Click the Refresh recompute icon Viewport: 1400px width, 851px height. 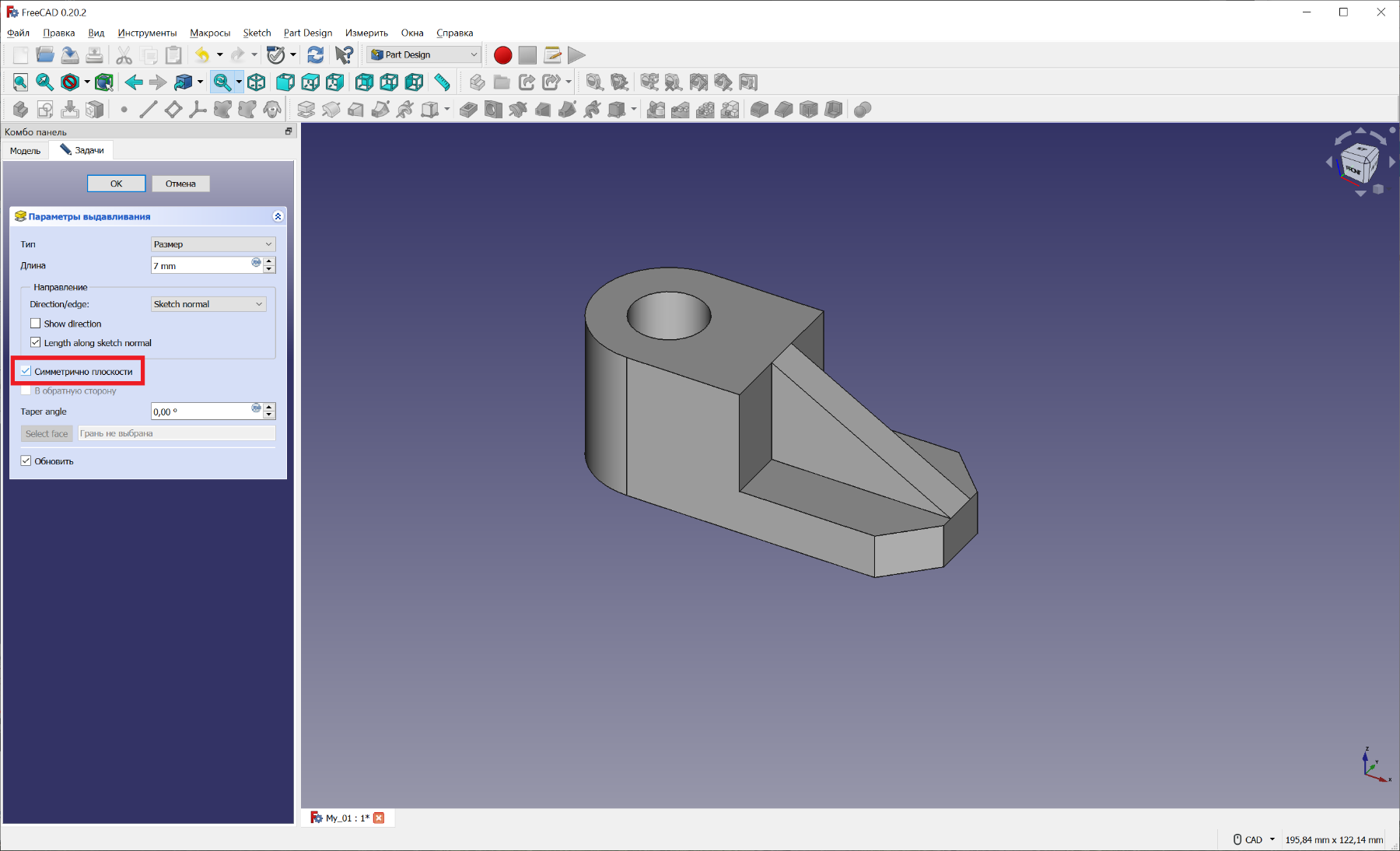[x=315, y=55]
